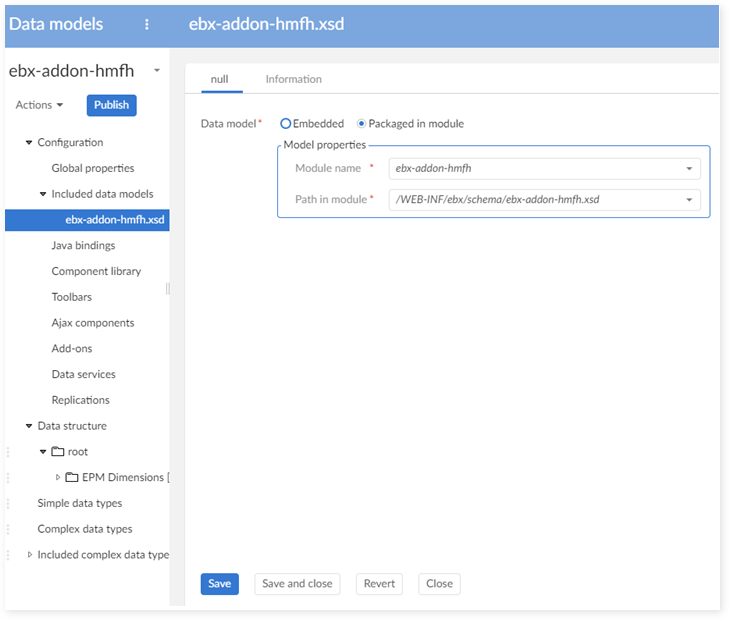Click the root folder icon
This screenshot has width=729, height=619.
click(58, 452)
